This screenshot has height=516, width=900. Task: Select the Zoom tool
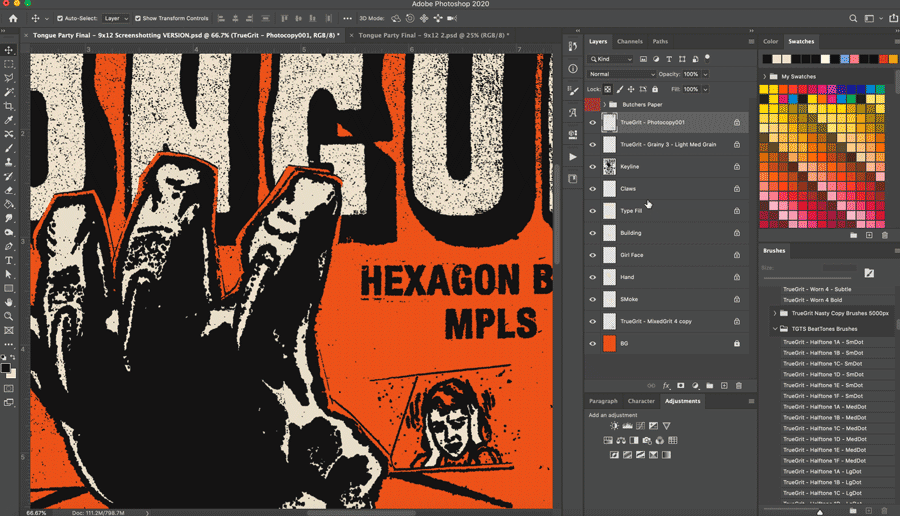9,316
